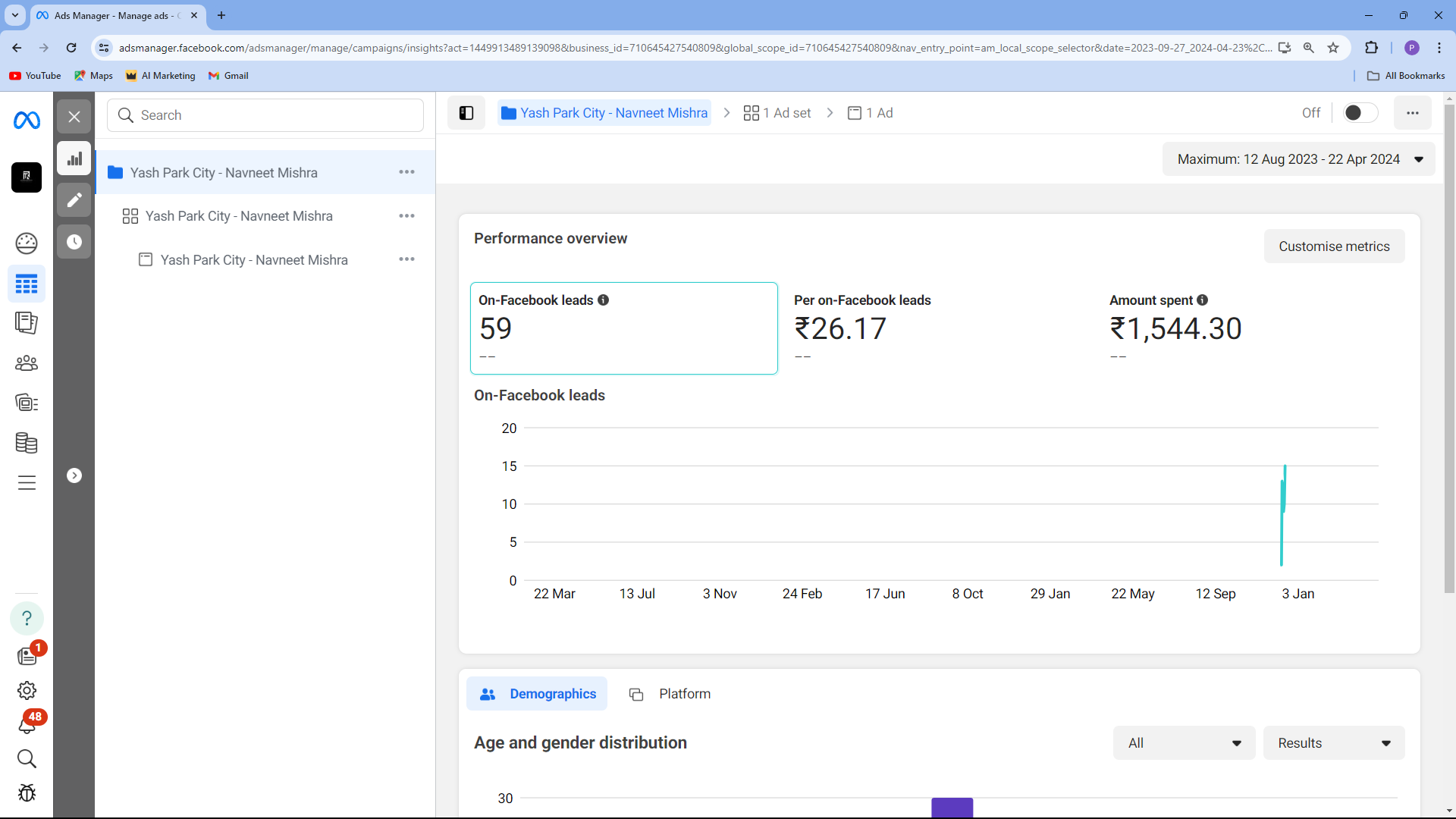Open the All breakdown dropdown

(x=1184, y=743)
